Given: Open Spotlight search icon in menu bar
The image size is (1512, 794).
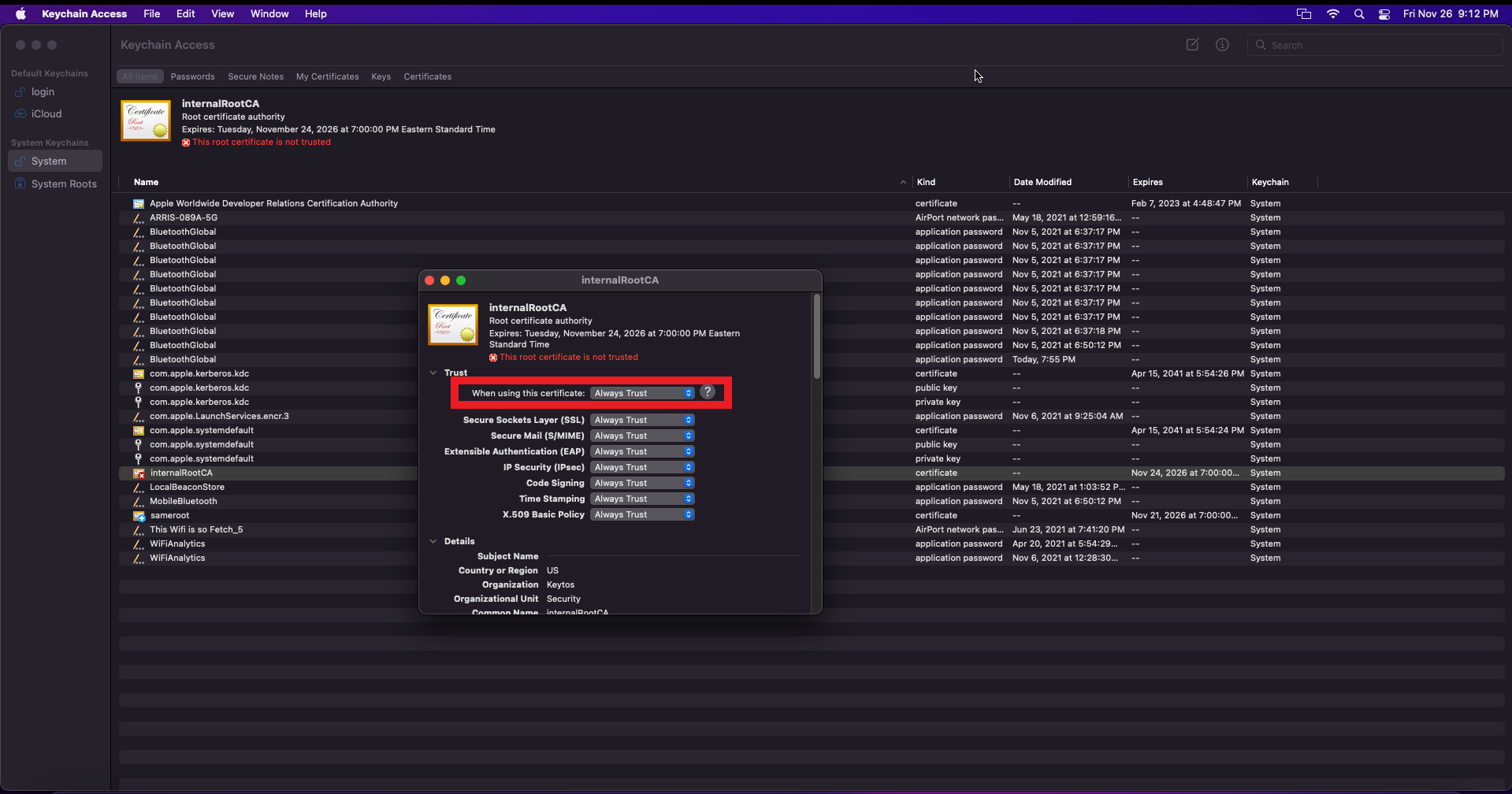Looking at the screenshot, I should [1359, 13].
